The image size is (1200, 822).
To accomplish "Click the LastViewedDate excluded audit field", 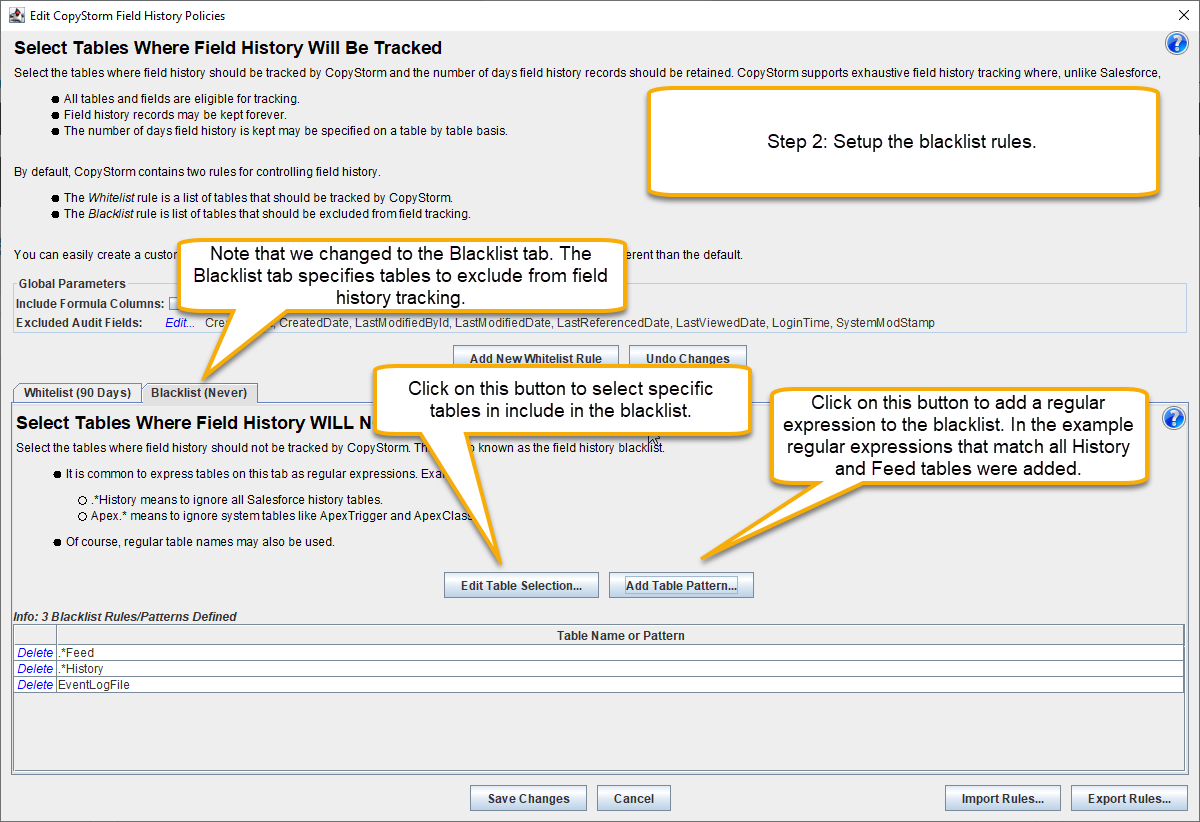I will (721, 323).
